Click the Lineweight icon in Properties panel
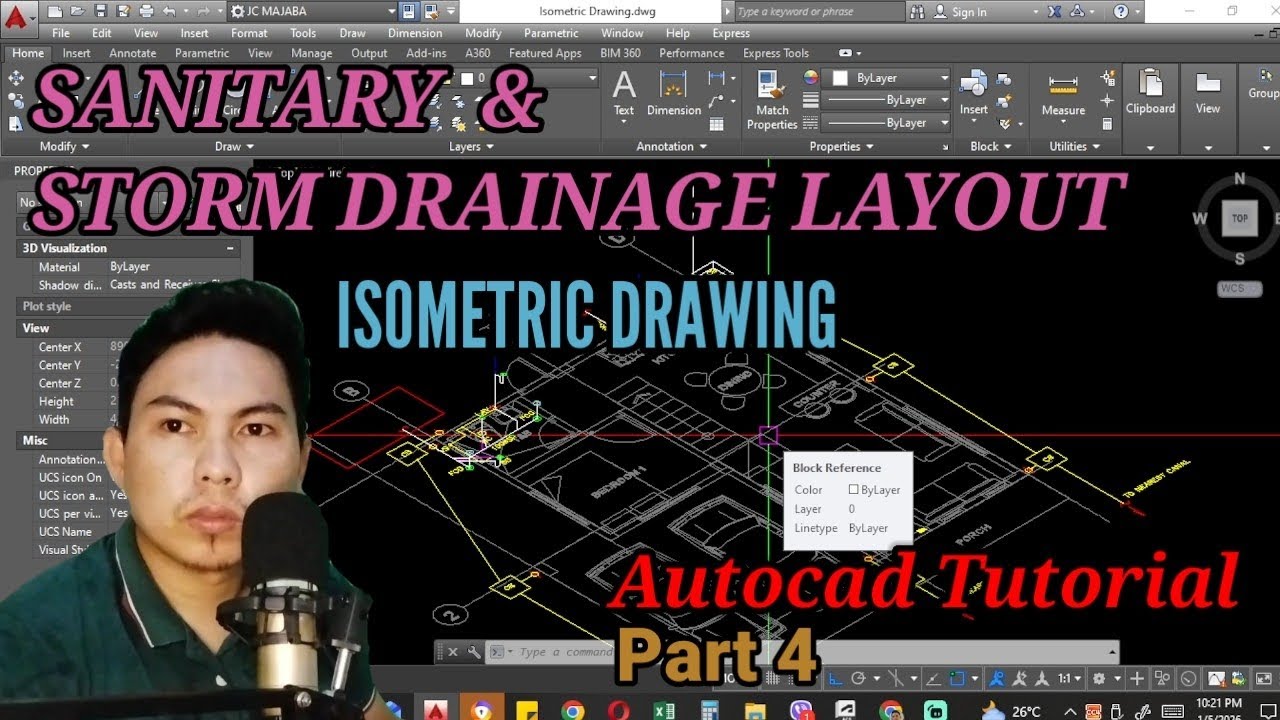Viewport: 1280px width, 720px height. (x=810, y=100)
